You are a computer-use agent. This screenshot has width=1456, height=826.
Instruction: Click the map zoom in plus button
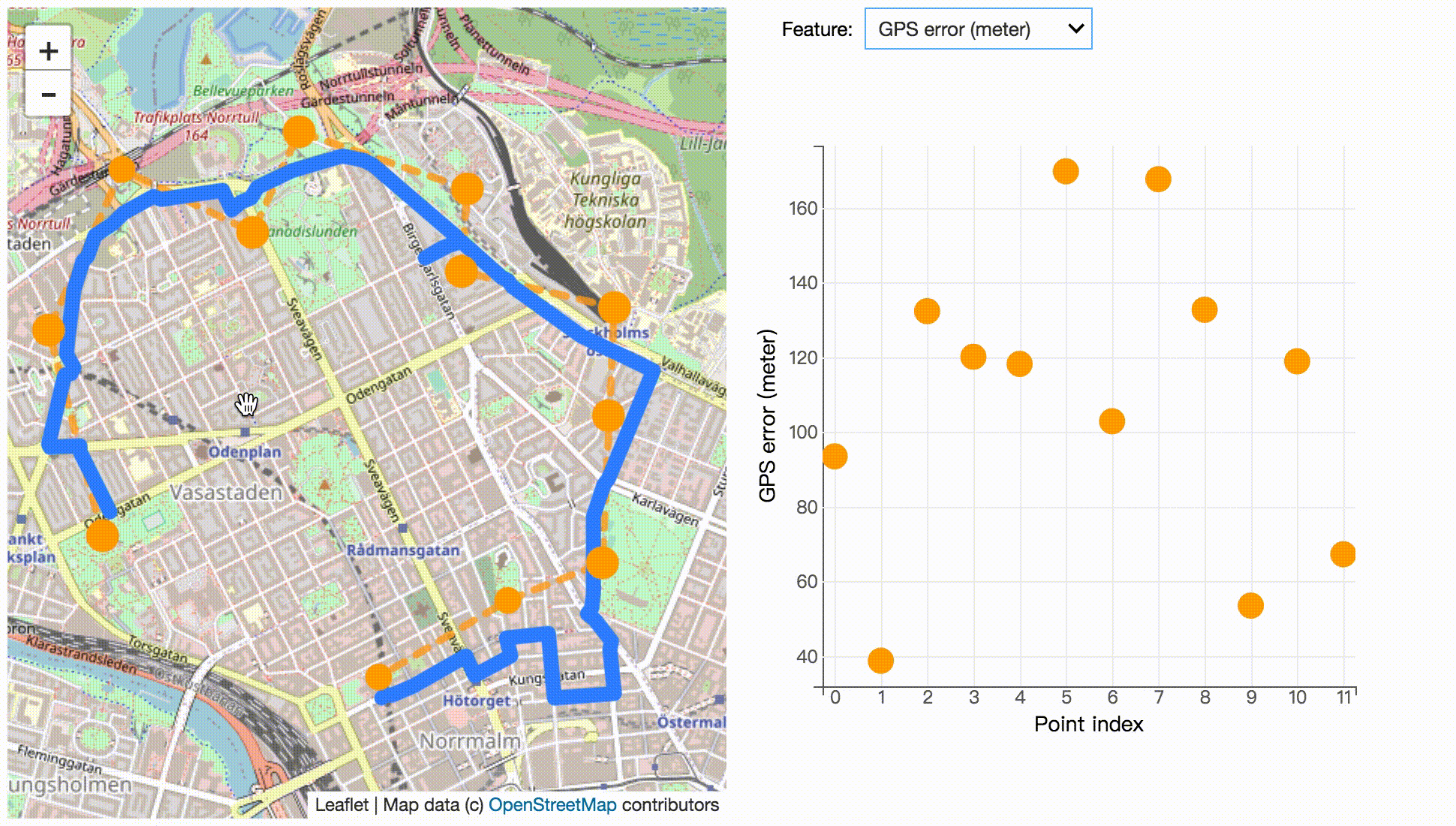[48, 50]
